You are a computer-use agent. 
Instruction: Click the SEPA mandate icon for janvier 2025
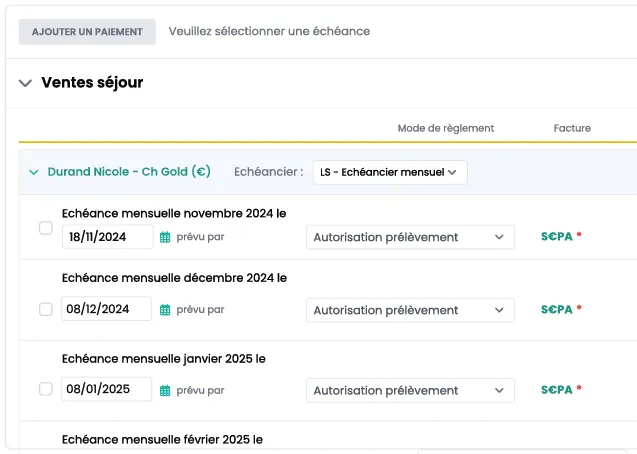557,390
